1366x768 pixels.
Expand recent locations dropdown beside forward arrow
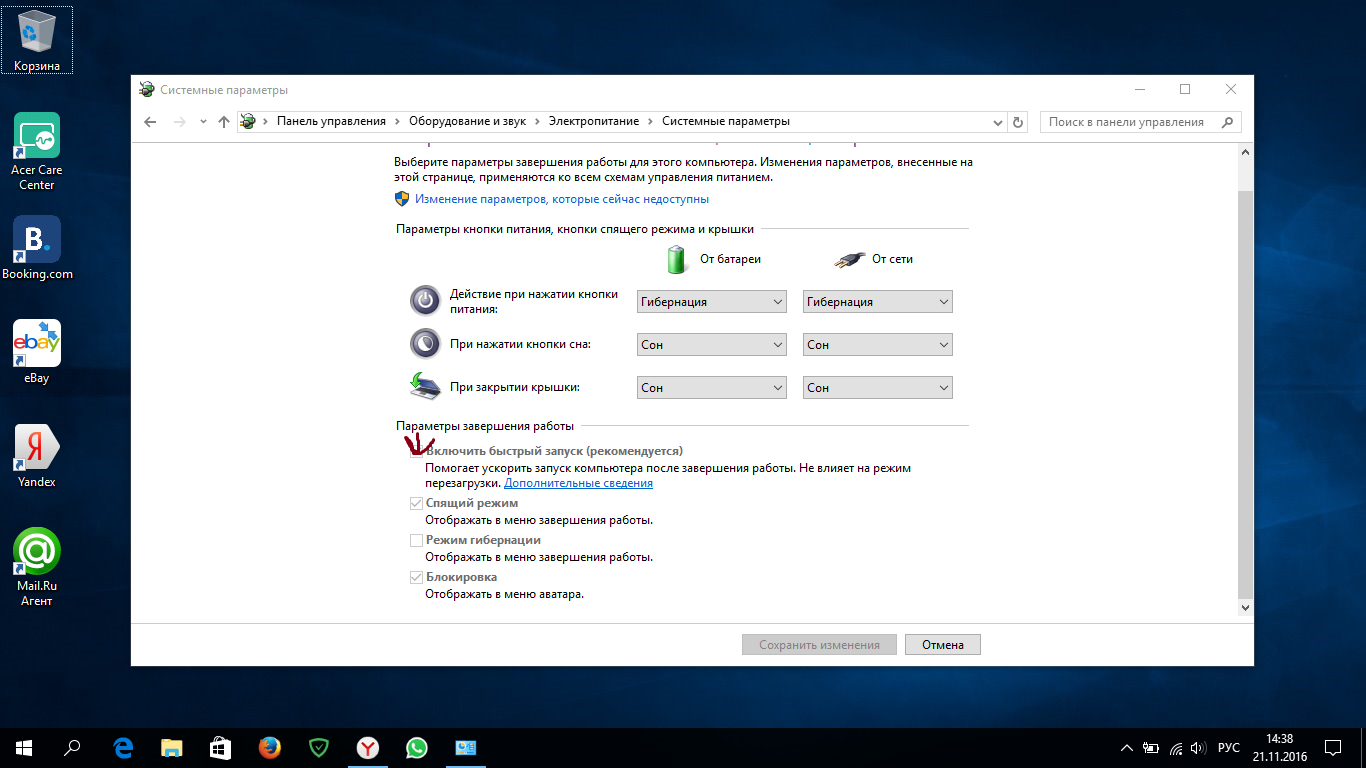[203, 122]
